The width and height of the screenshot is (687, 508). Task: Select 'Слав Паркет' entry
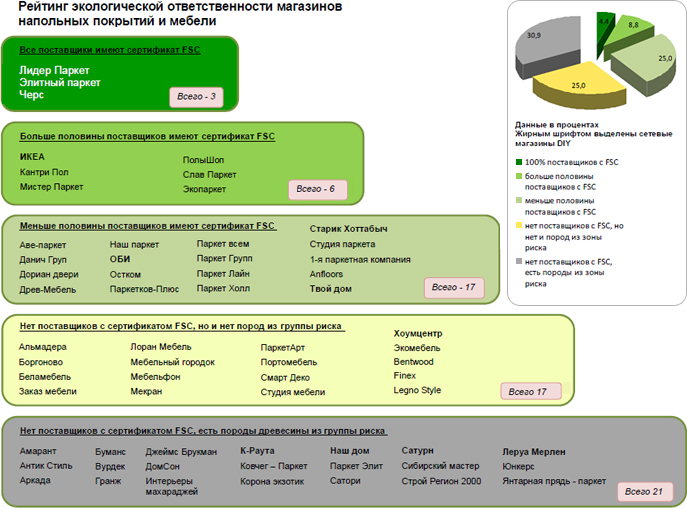tap(209, 175)
